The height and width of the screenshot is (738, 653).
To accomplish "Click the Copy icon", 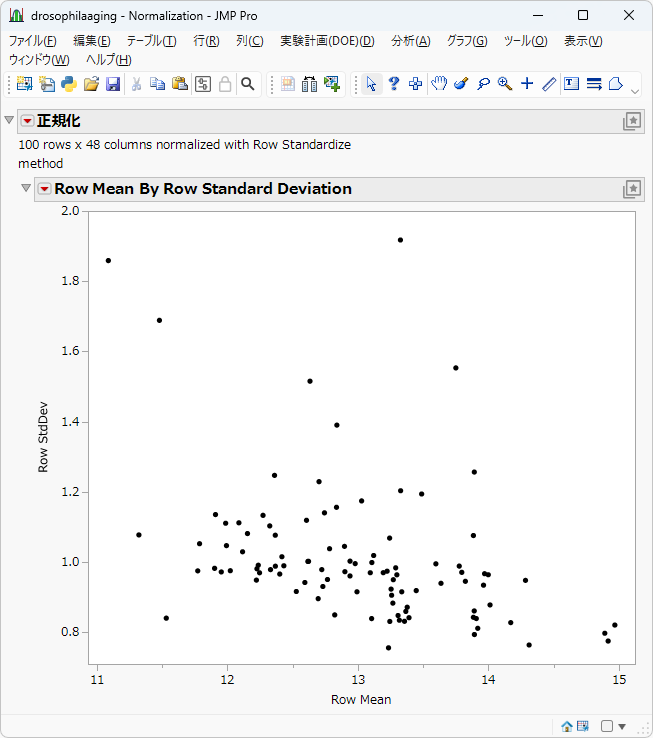I will point(157,84).
